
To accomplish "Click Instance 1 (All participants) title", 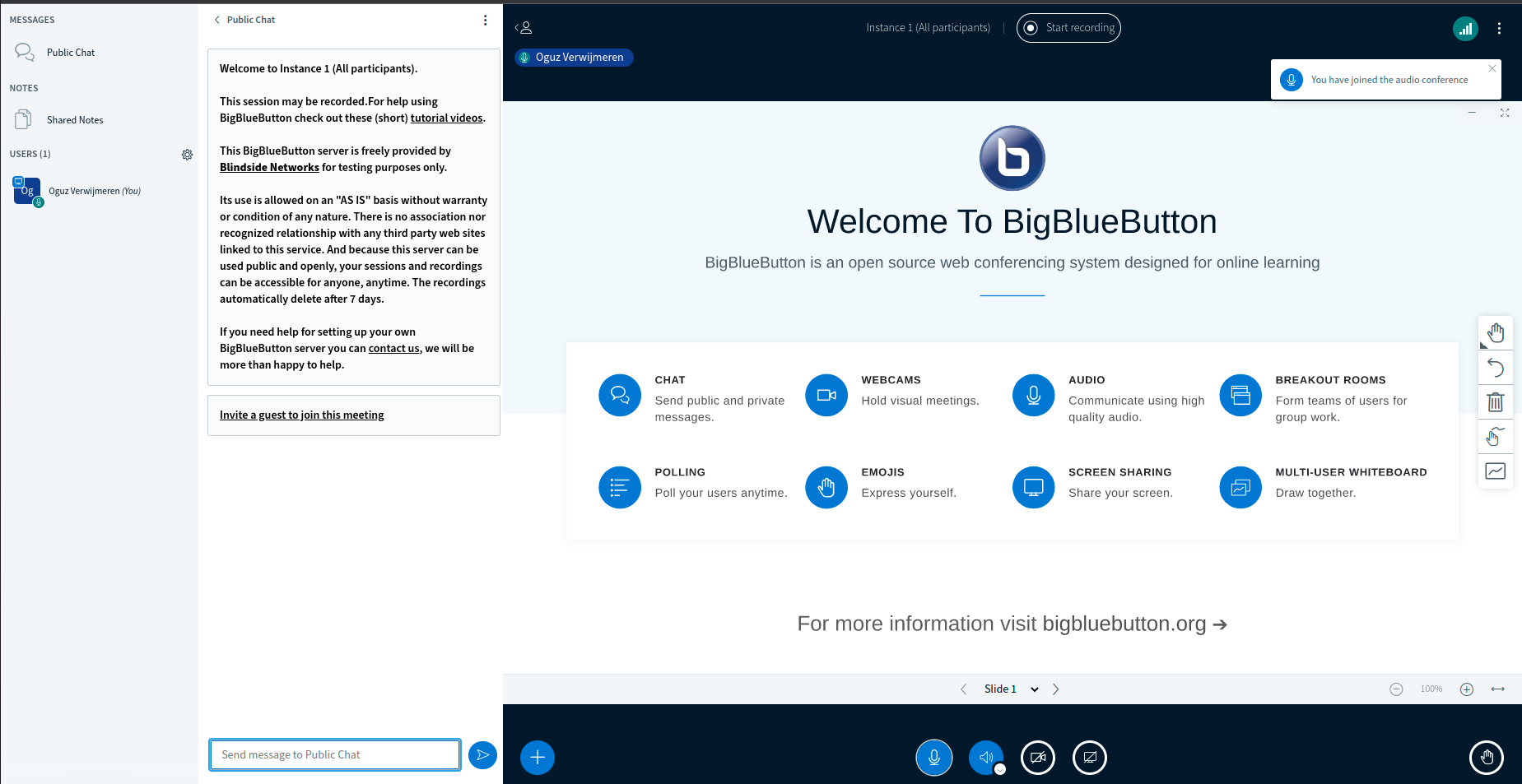I will (928, 28).
